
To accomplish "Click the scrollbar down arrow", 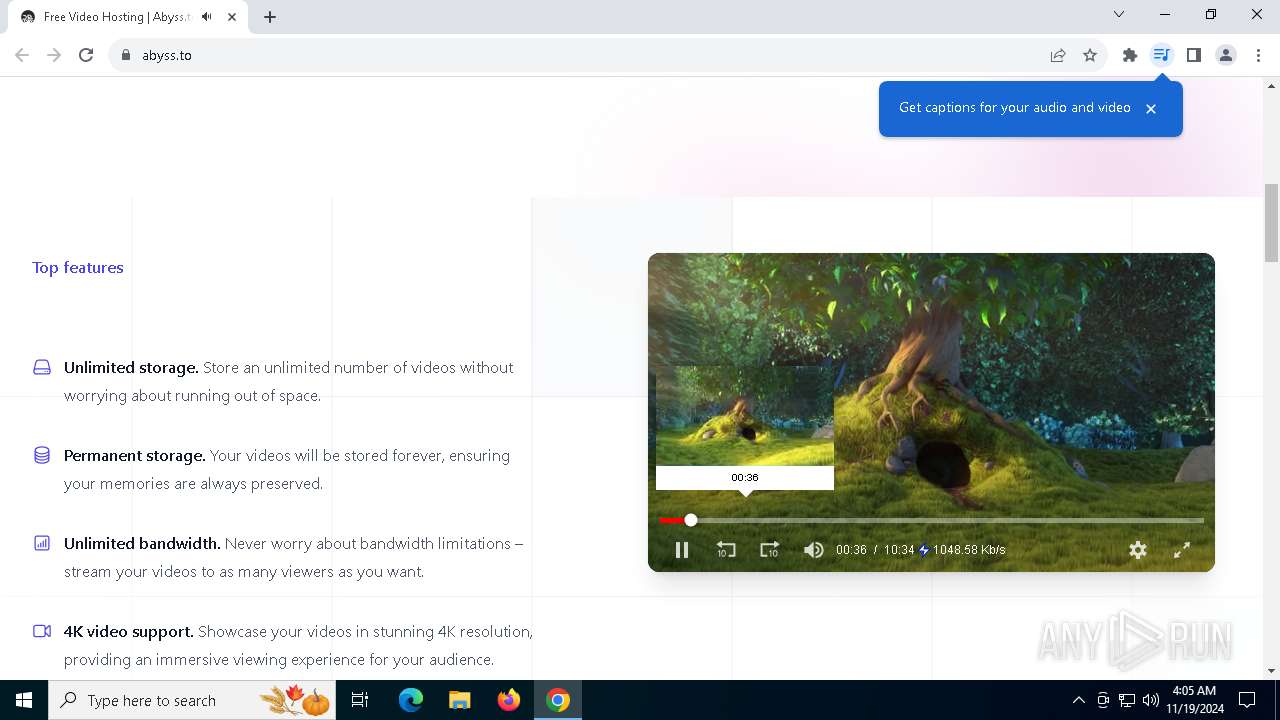I will 1272,671.
